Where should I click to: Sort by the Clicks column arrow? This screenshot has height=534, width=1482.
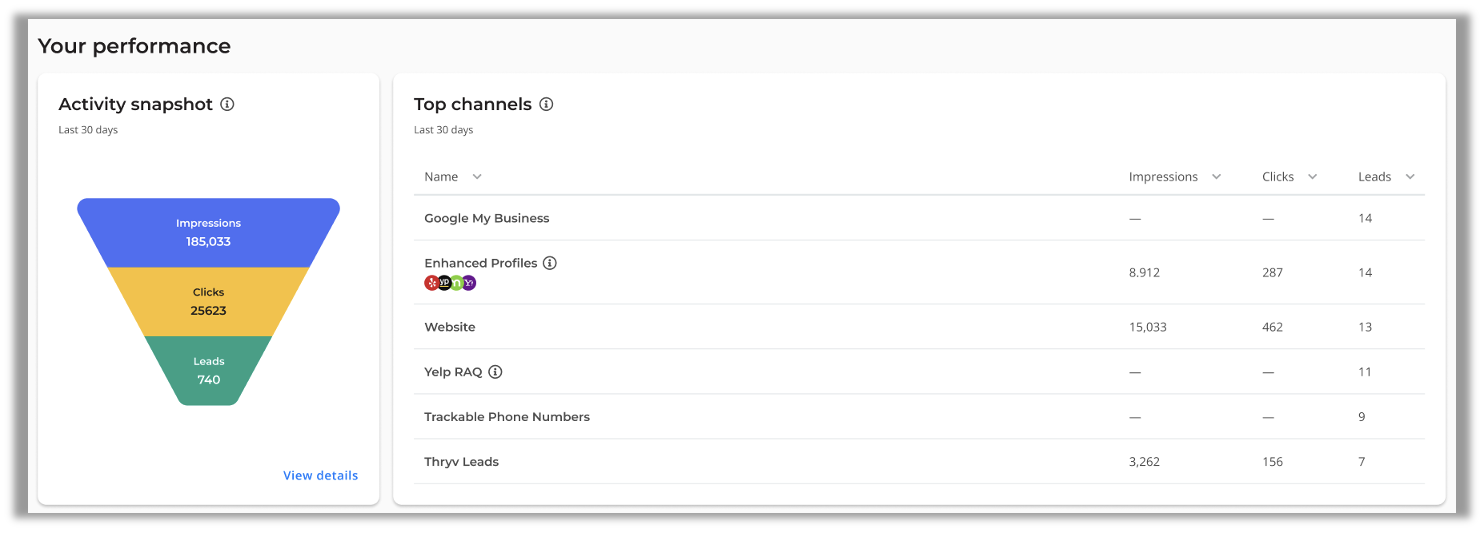(x=1312, y=177)
